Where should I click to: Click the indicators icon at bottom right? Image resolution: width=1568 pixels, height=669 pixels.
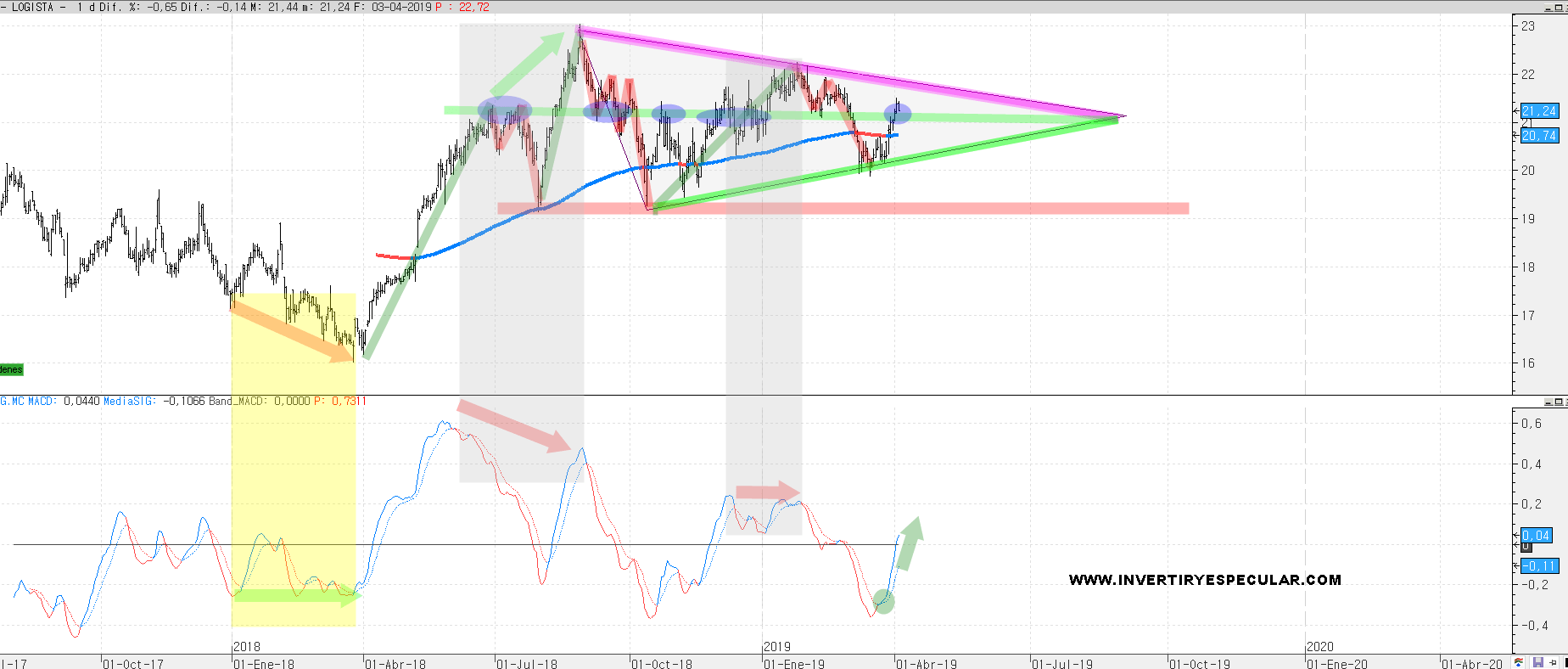[x=1519, y=663]
